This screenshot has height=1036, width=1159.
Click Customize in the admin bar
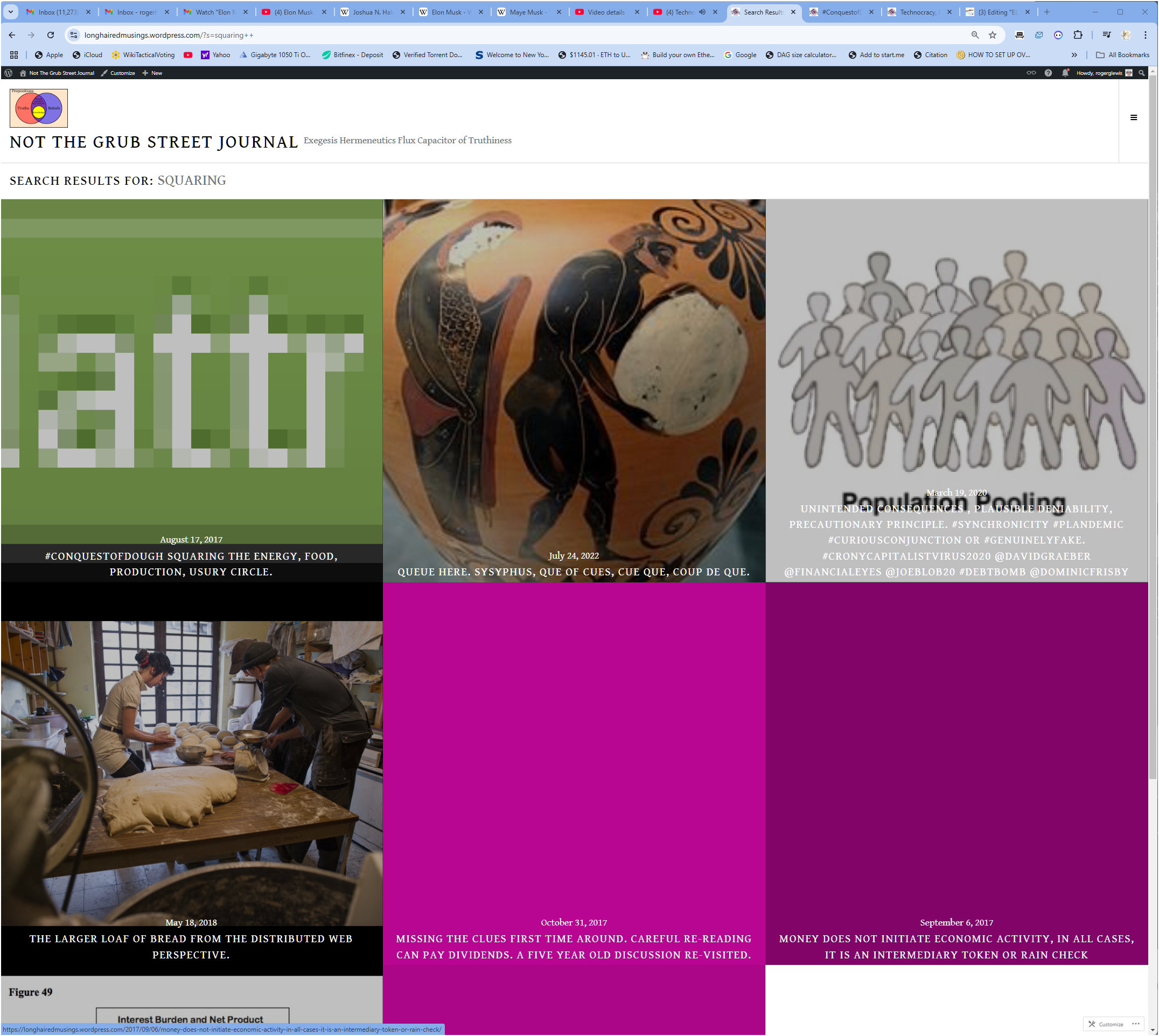coord(118,73)
